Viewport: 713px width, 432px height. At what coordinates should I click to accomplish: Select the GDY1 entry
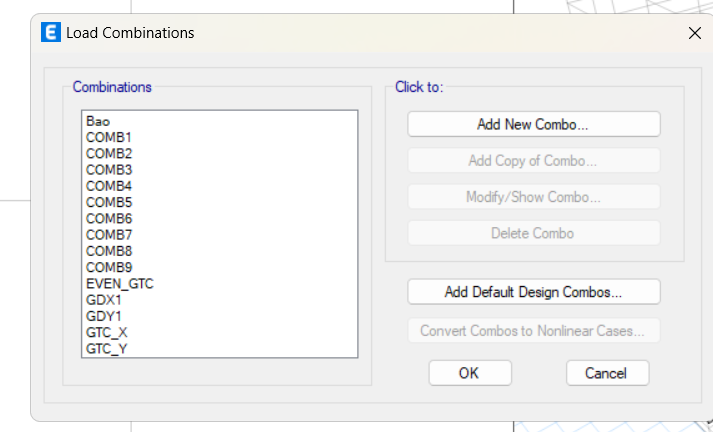click(x=104, y=316)
